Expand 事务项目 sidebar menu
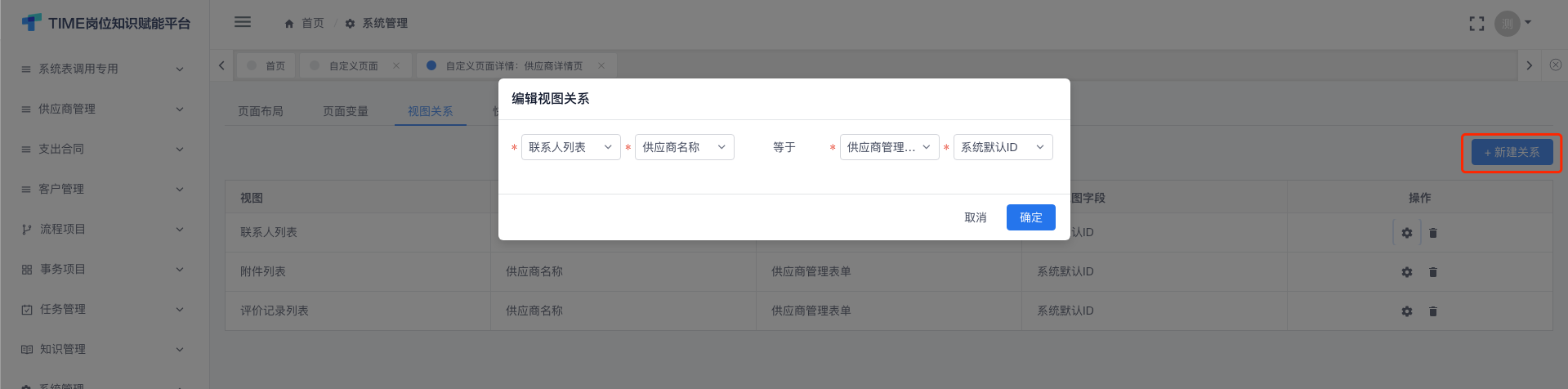1568x389 pixels. (105, 269)
